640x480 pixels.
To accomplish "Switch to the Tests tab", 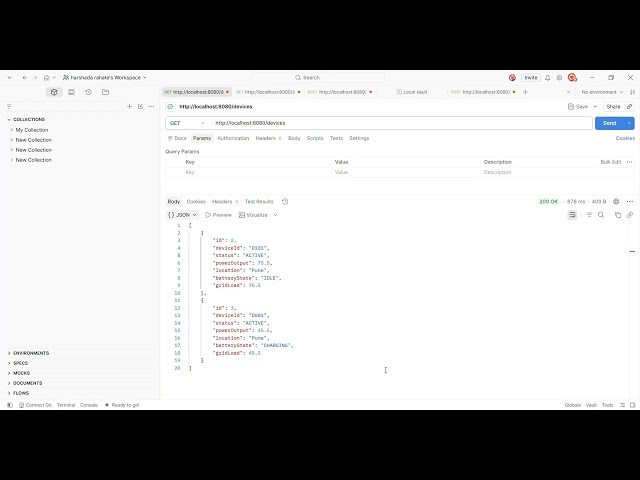I will [336, 138].
